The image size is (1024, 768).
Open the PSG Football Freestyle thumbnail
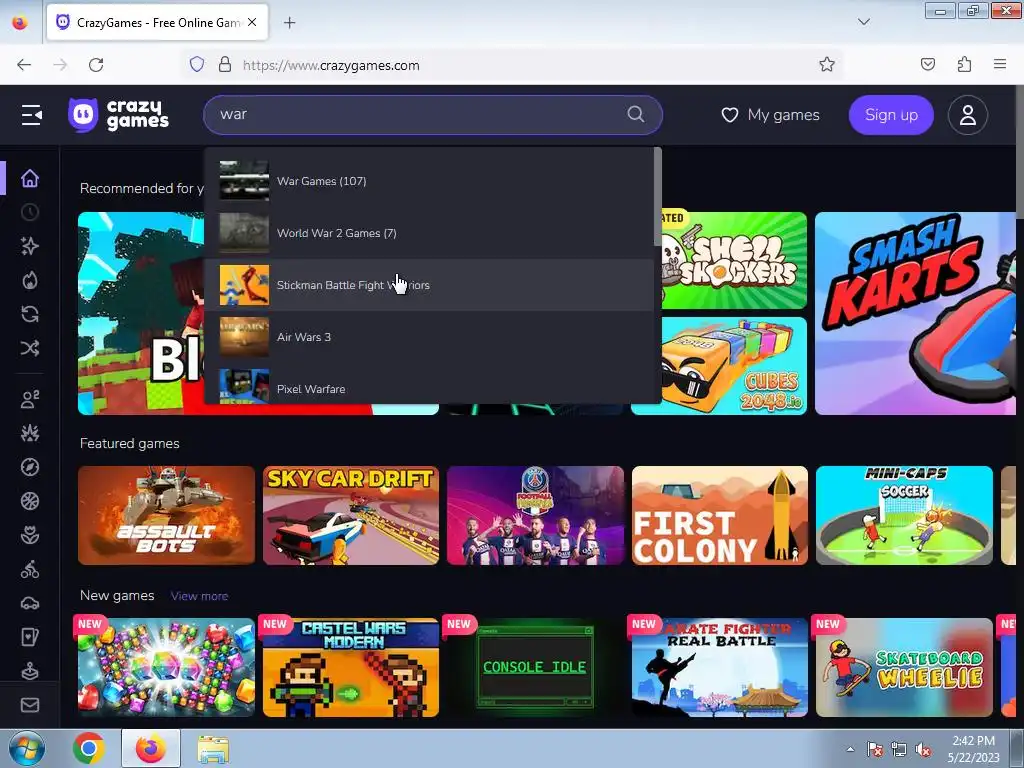point(535,515)
